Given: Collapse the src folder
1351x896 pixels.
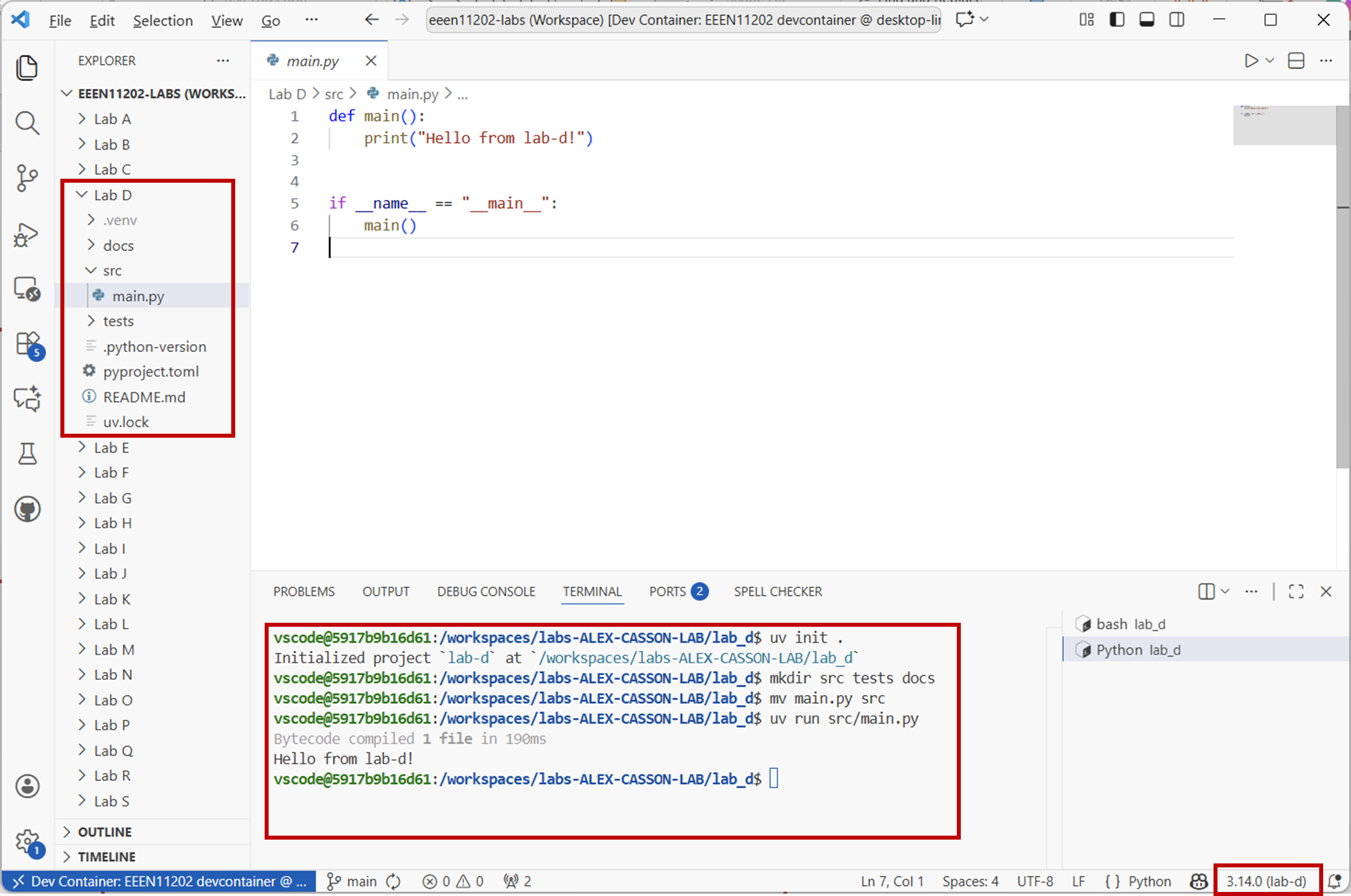Looking at the screenshot, I should click(x=112, y=271).
